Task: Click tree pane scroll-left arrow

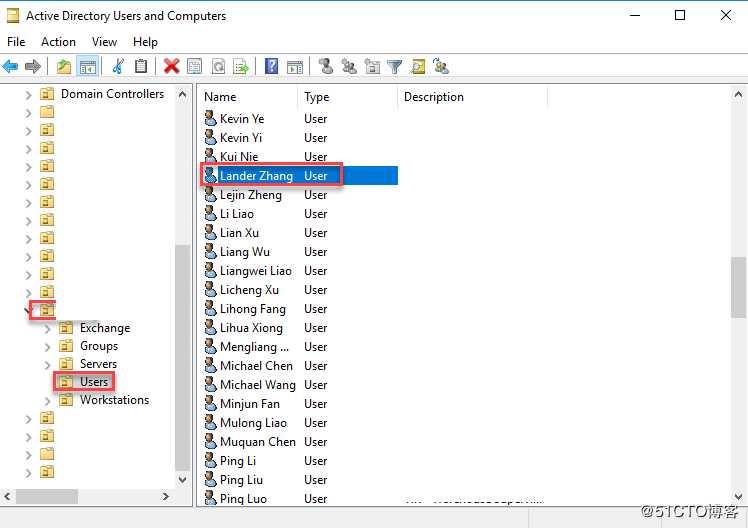Action: coord(7,497)
